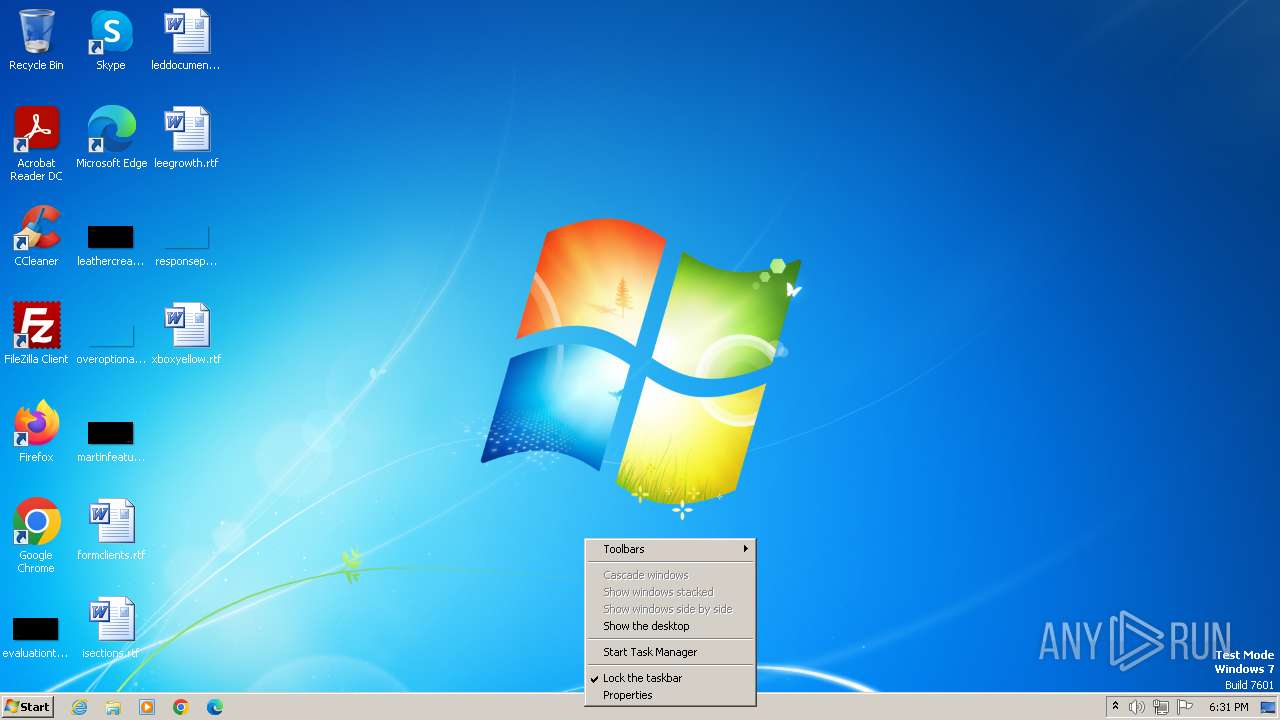
Task: Select the leegrowth.rtf document icon
Action: coord(186,138)
